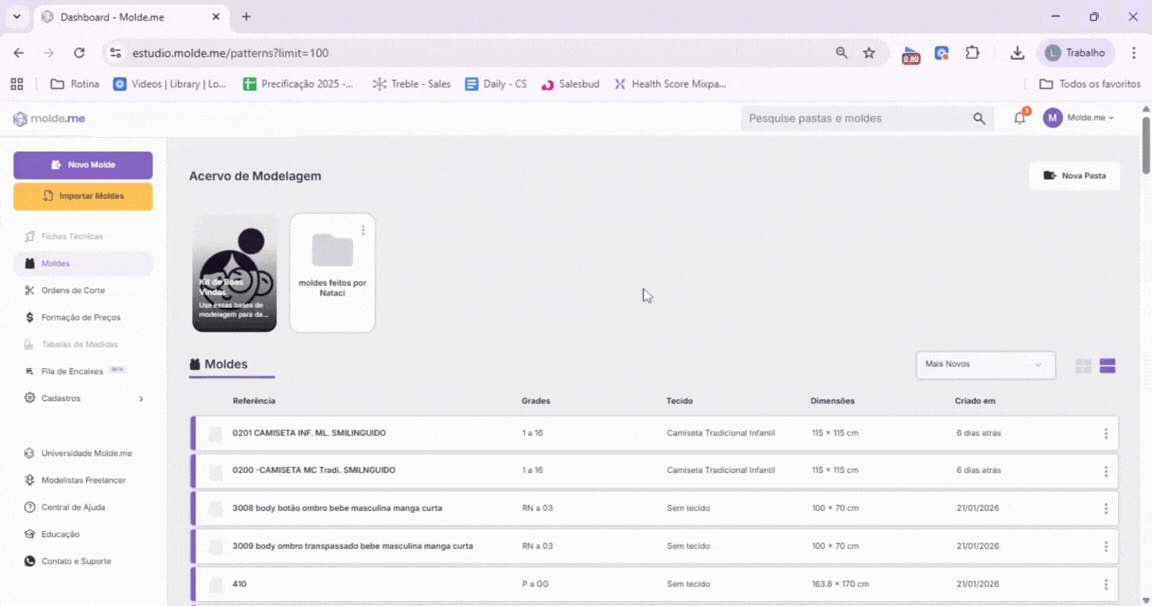Open Formação de Preços section
This screenshot has height=606, width=1152.
80,317
